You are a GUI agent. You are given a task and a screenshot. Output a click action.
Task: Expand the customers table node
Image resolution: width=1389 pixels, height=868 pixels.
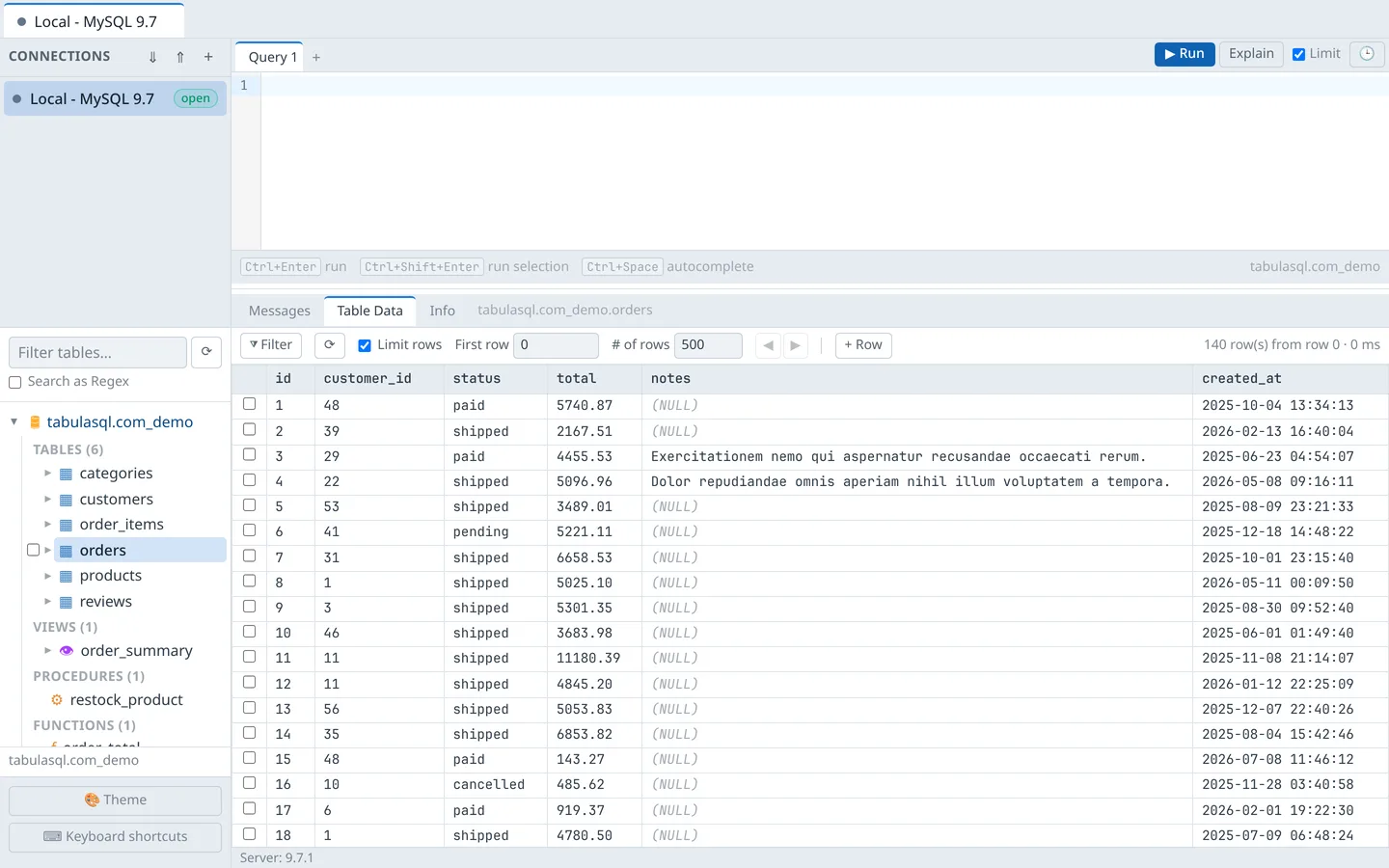(47, 500)
